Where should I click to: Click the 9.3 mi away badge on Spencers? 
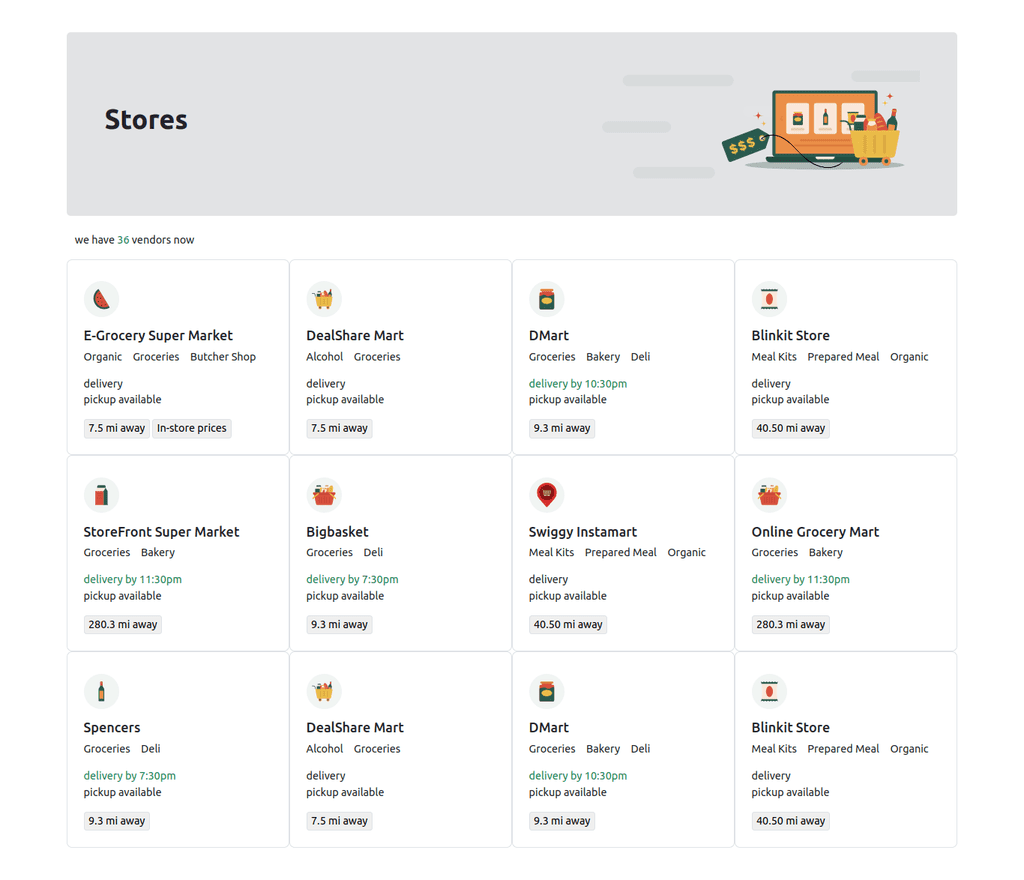coord(117,821)
